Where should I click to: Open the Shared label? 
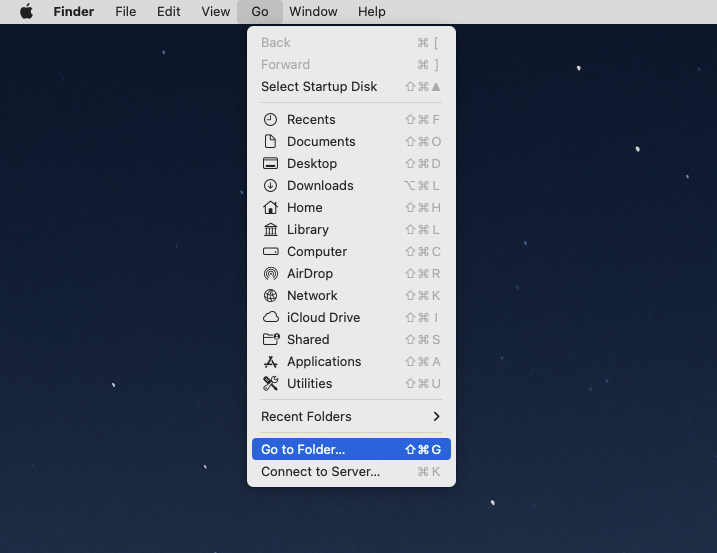point(308,339)
